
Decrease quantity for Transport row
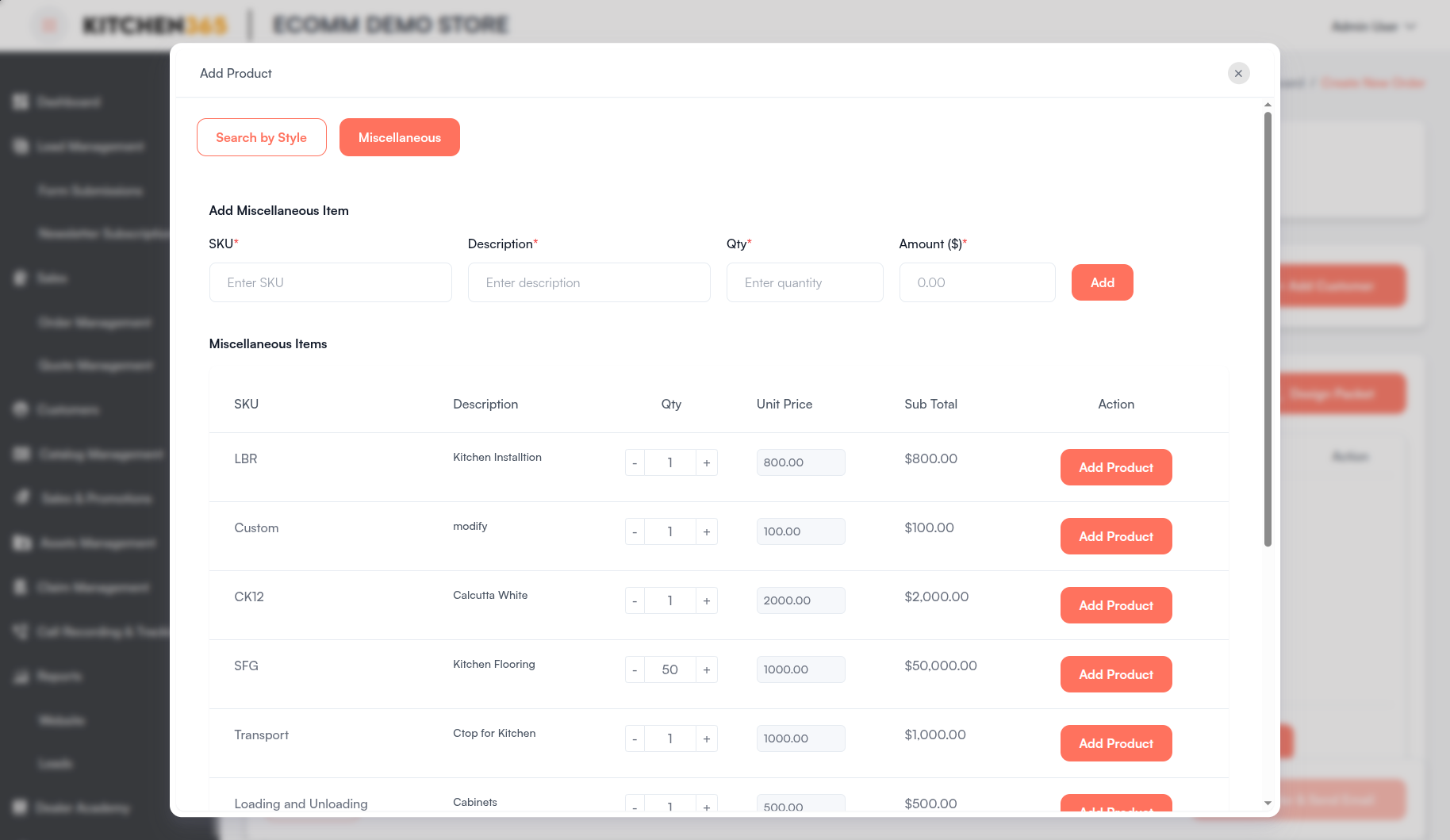click(635, 738)
